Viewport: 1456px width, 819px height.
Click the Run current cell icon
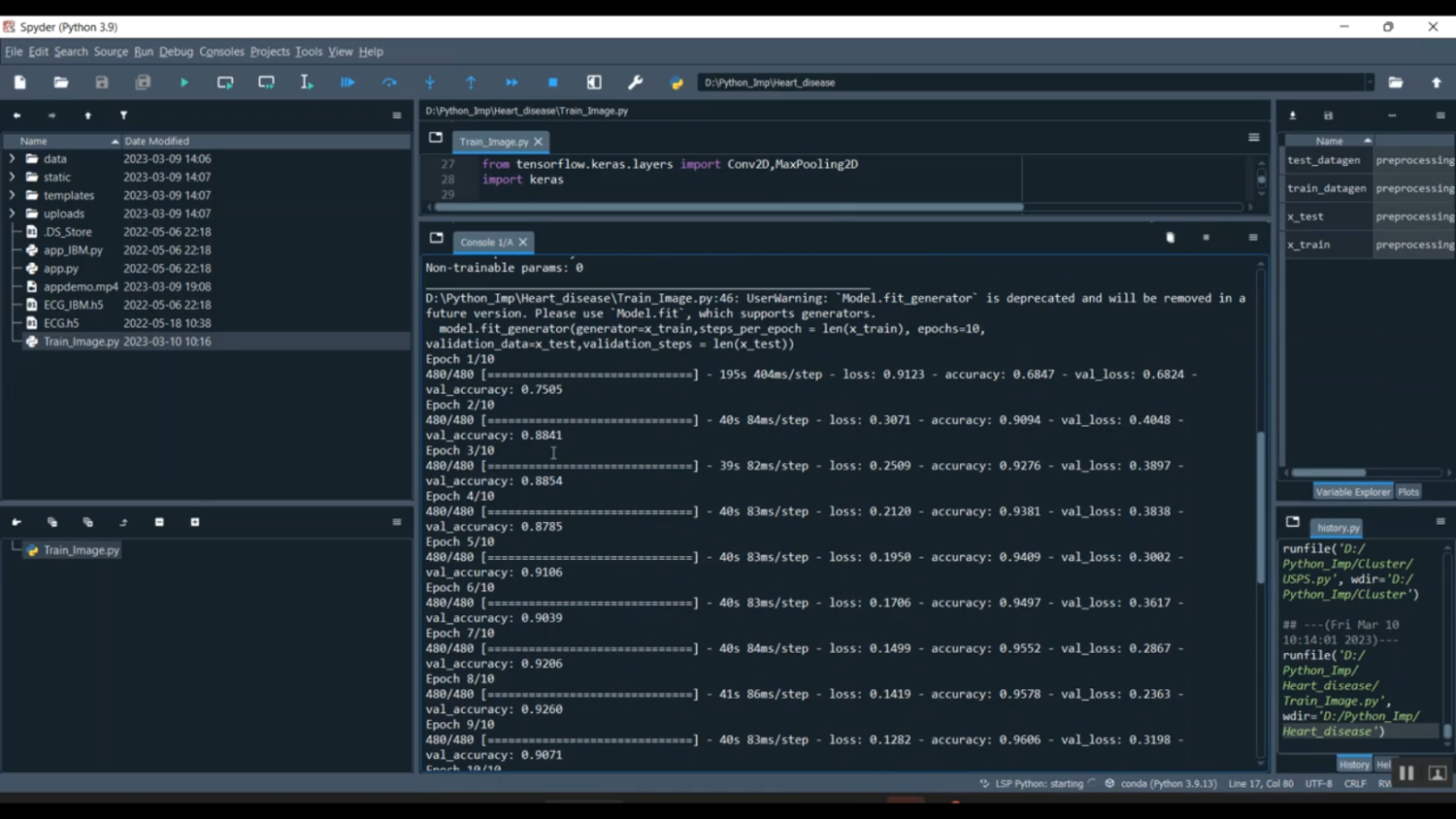pyautogui.click(x=225, y=82)
